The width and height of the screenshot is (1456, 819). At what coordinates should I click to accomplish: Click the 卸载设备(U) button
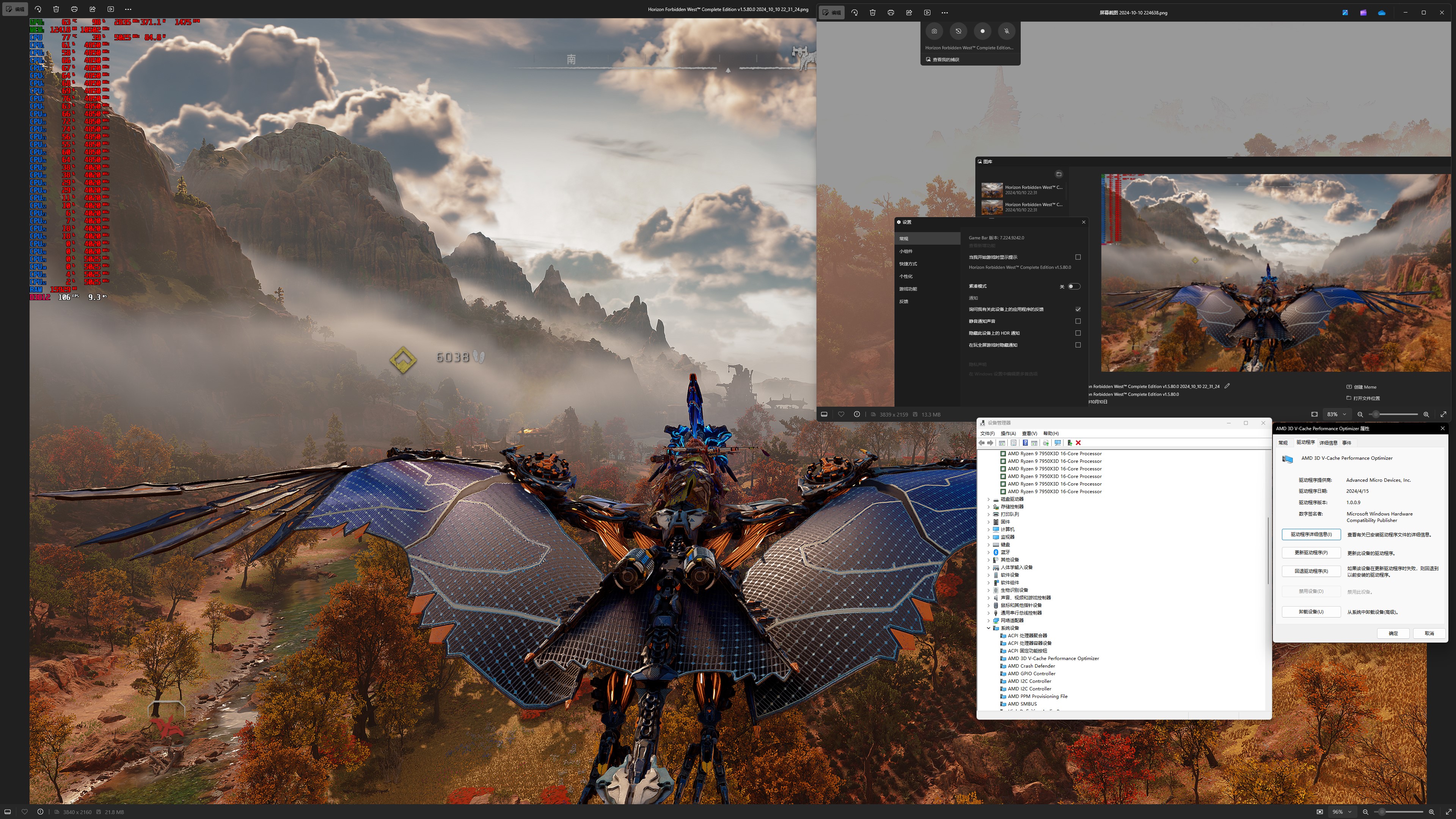pos(1311,612)
